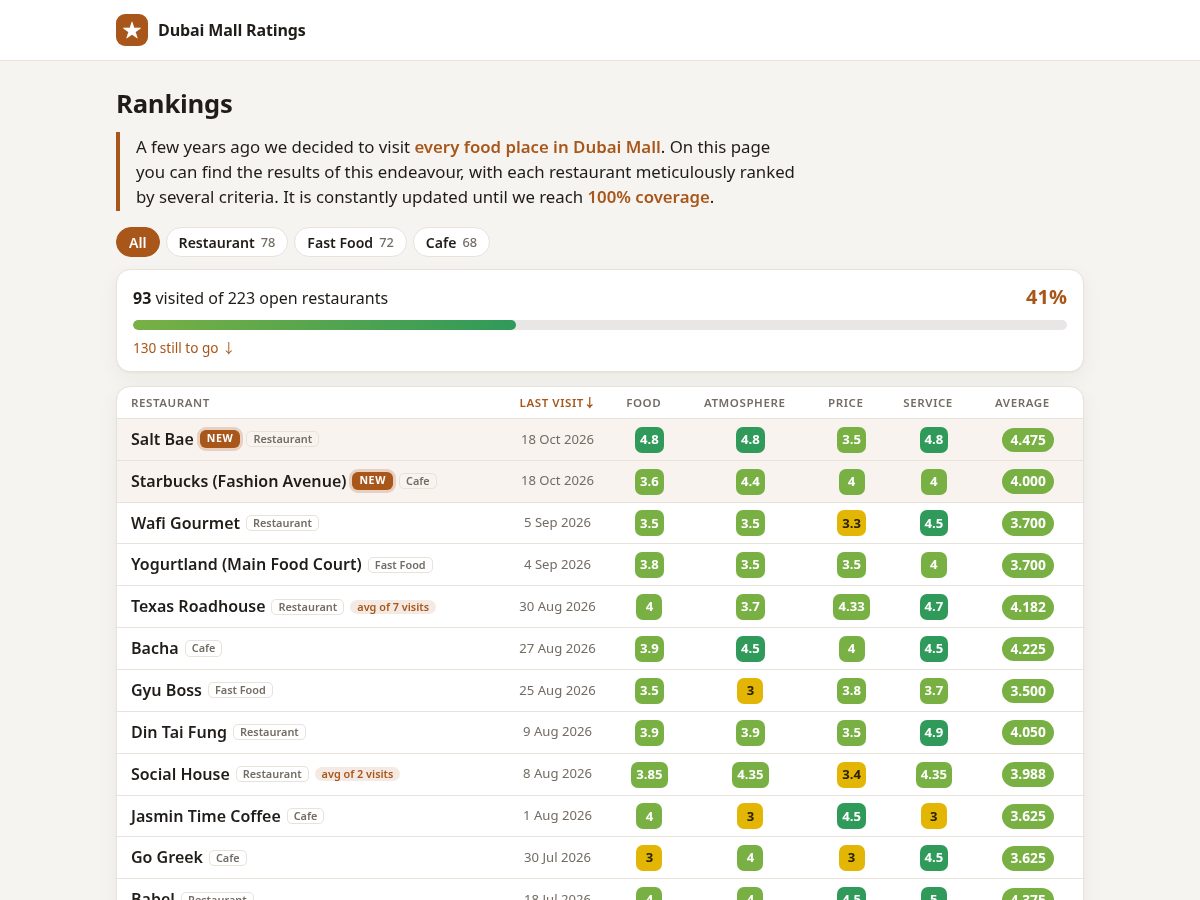Open the Go Greek entry

(x=167, y=857)
